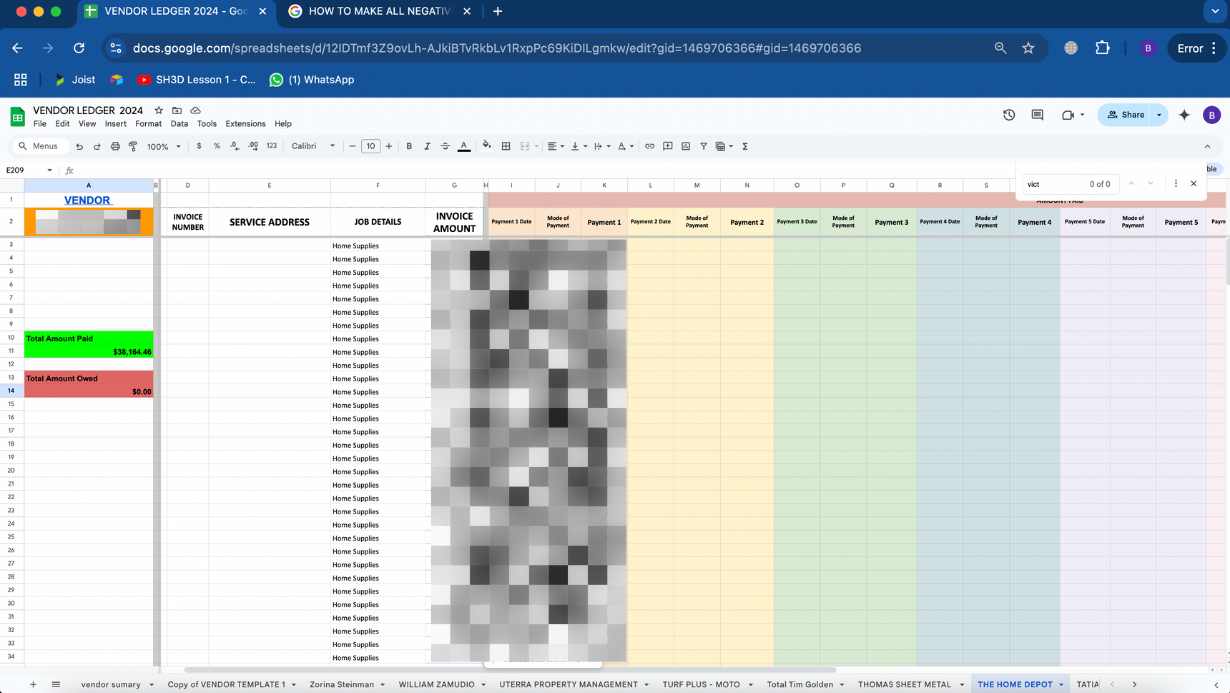Screen dimensions: 1230x693
Task: Open the all sheets list
Action: tap(56, 684)
